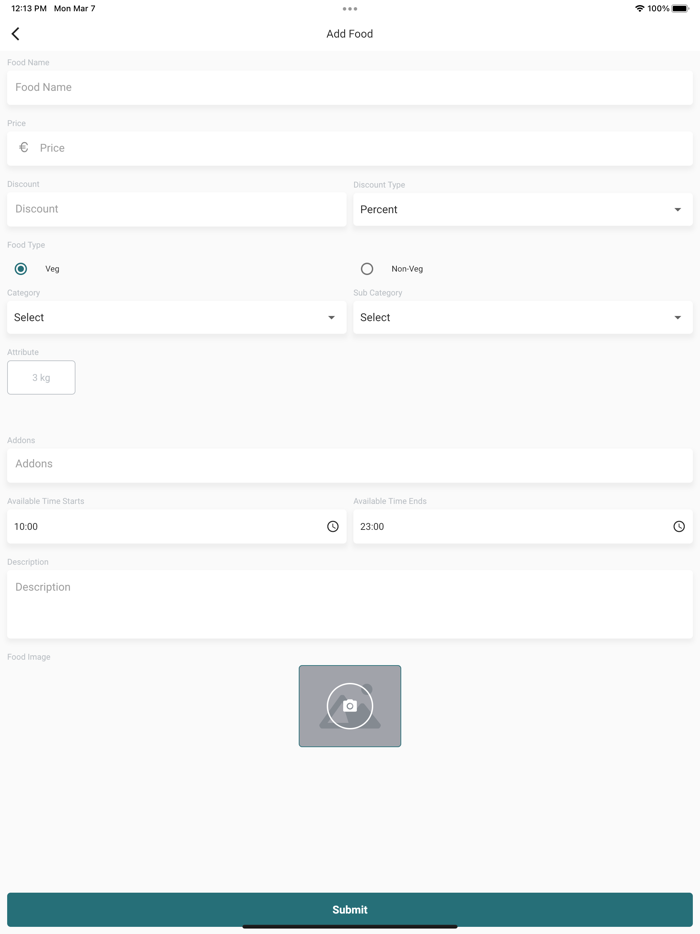Submit the Add Food form

[350, 910]
